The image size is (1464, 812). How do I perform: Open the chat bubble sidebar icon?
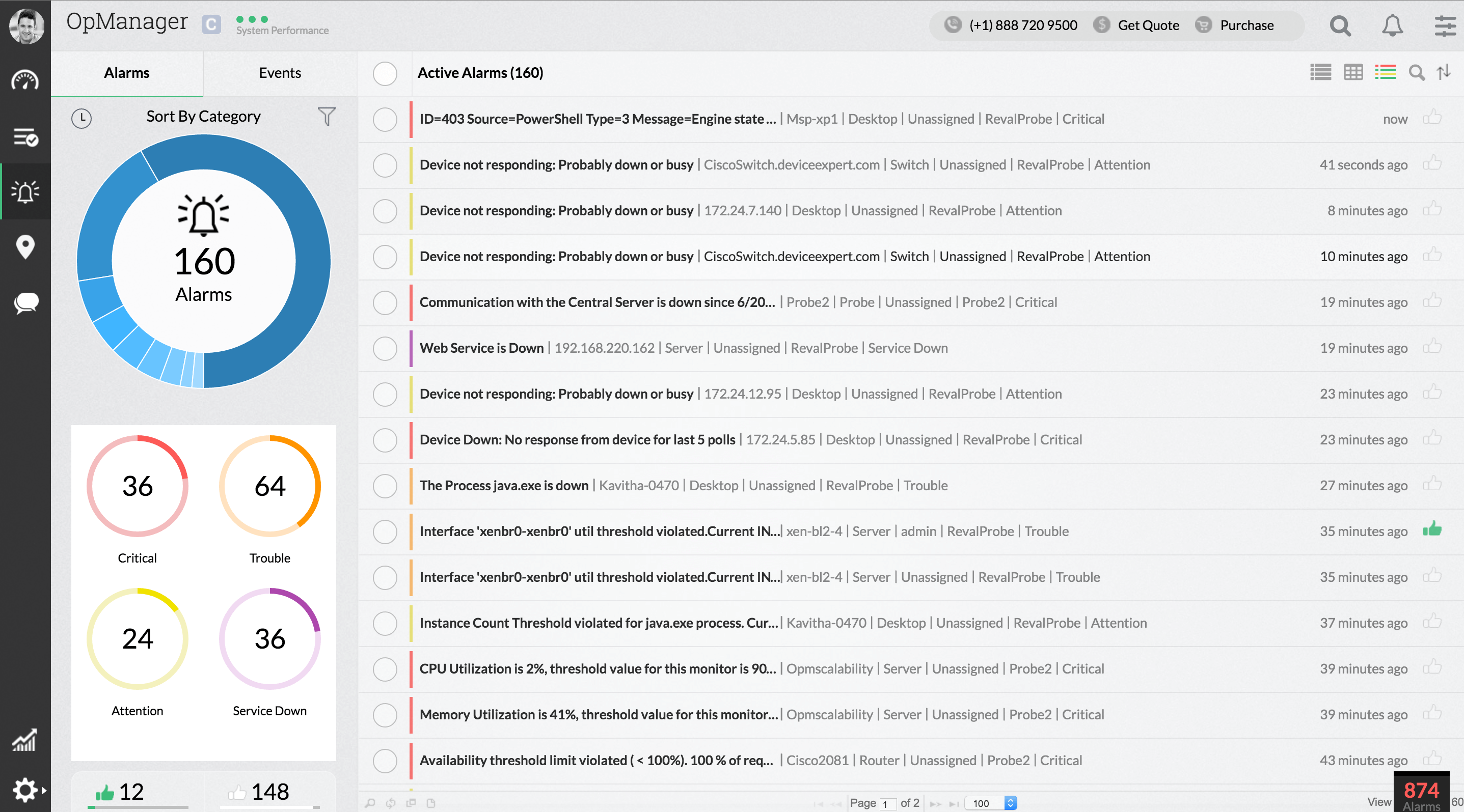click(25, 302)
